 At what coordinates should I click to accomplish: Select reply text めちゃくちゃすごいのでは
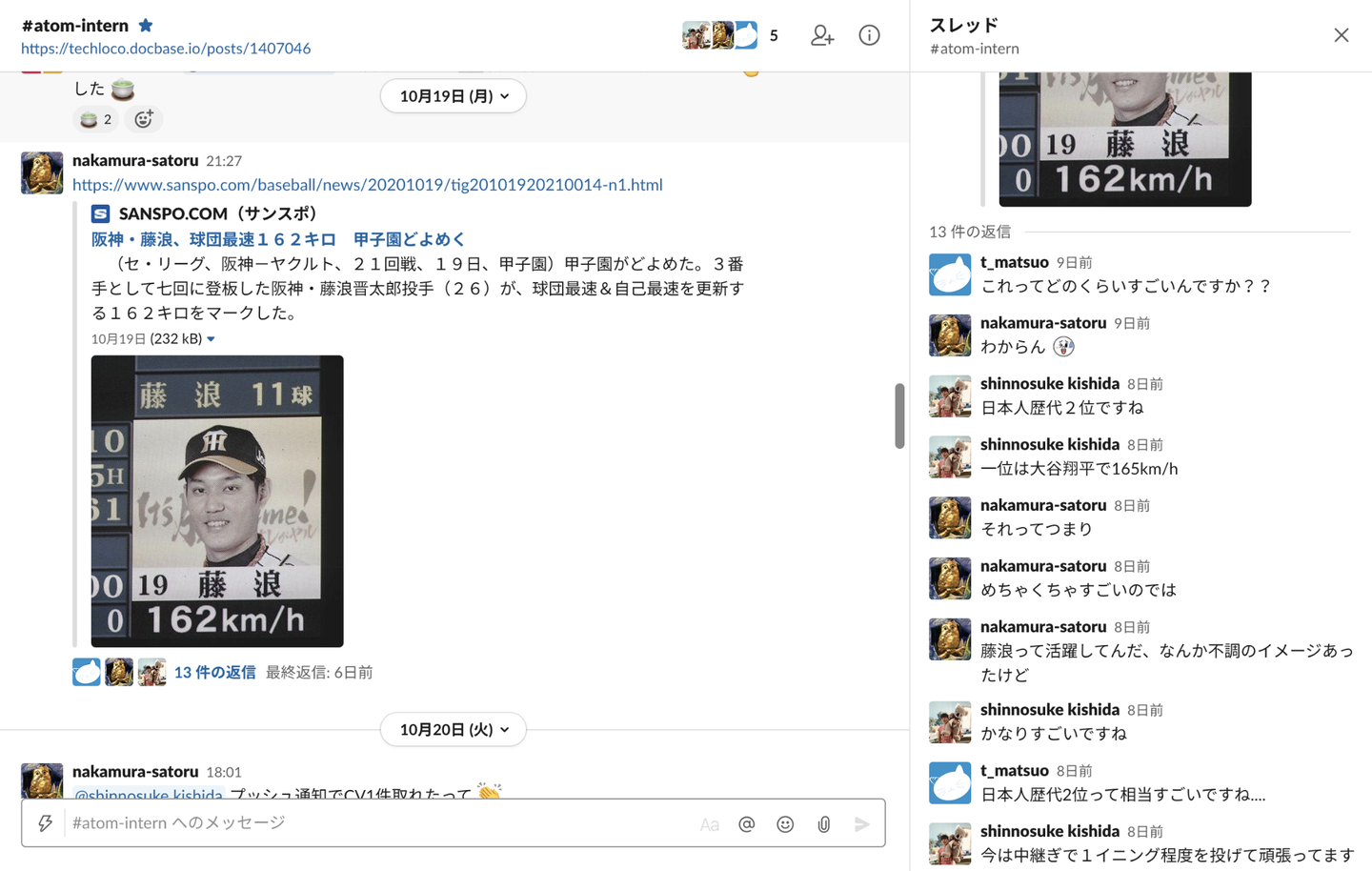[x=1079, y=591]
